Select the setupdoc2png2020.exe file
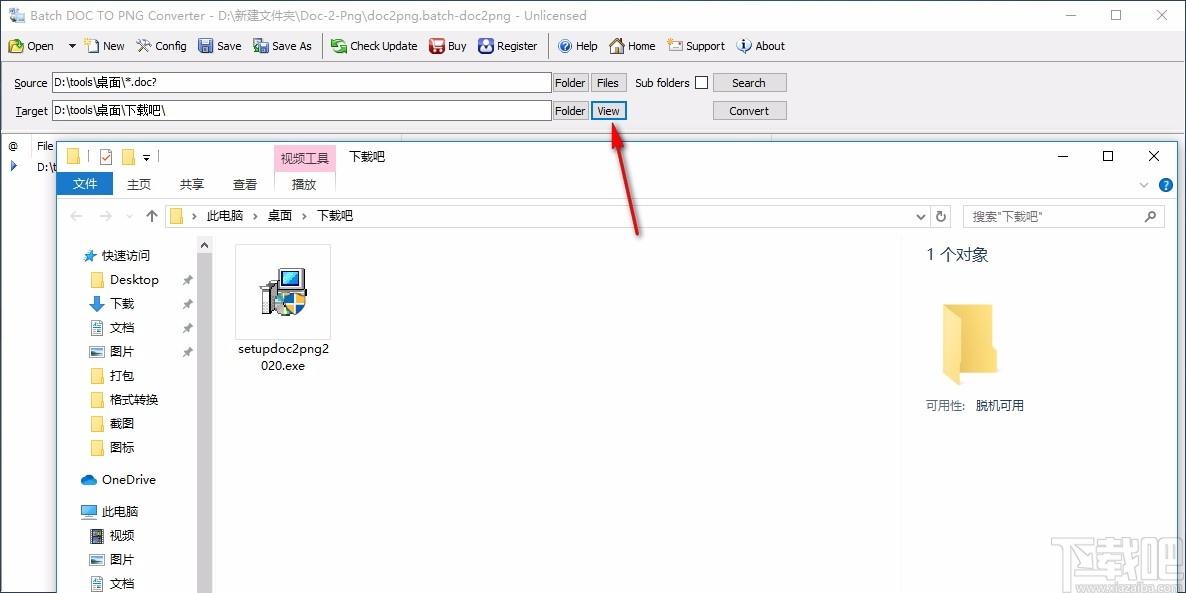This screenshot has width=1186, height=593. pyautogui.click(x=283, y=309)
